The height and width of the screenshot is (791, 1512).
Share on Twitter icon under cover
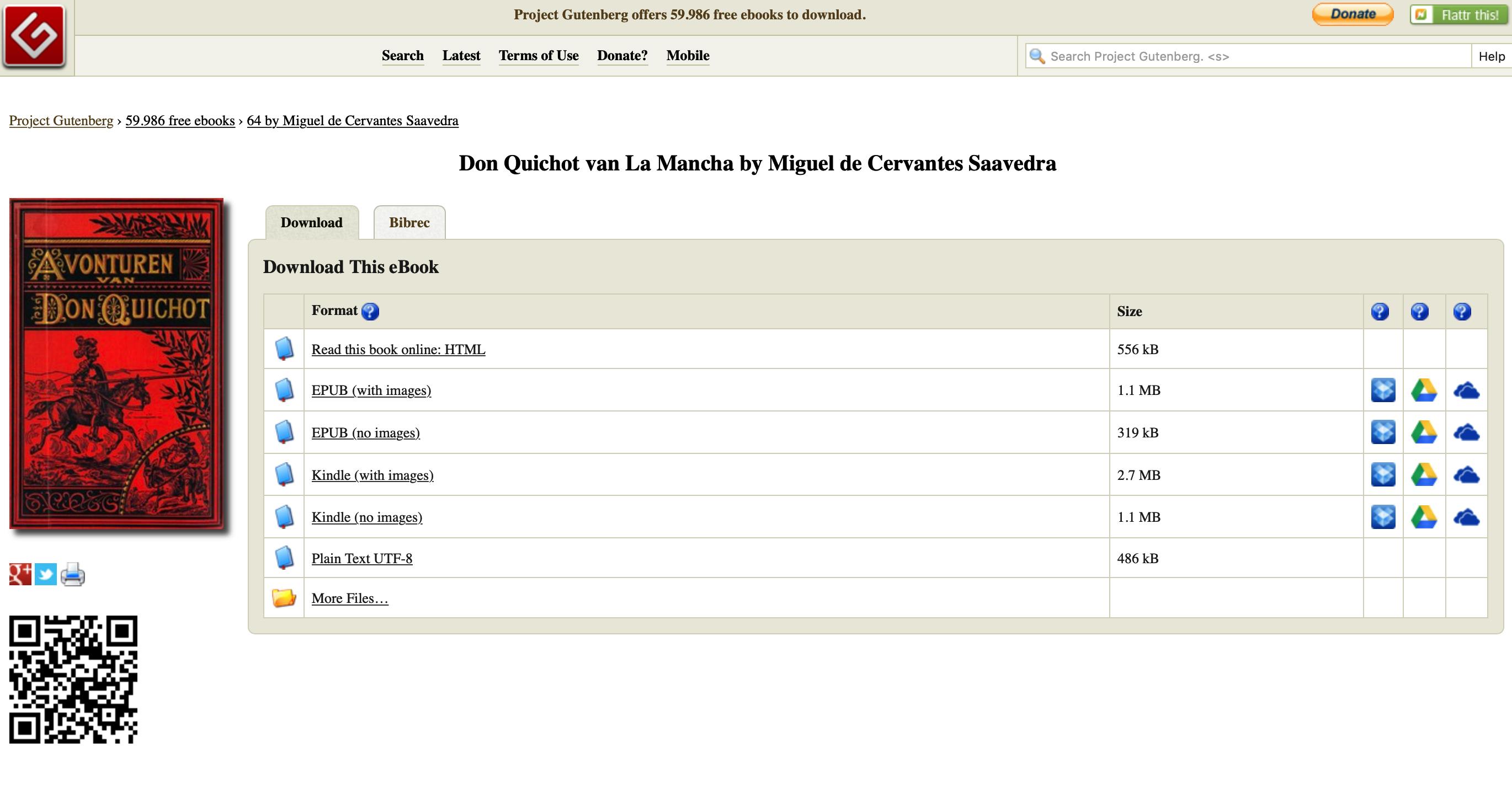point(46,574)
